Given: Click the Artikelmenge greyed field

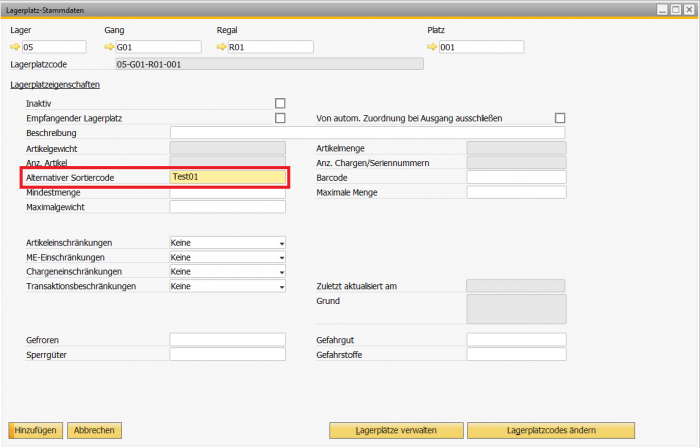Looking at the screenshot, I should (517, 148).
